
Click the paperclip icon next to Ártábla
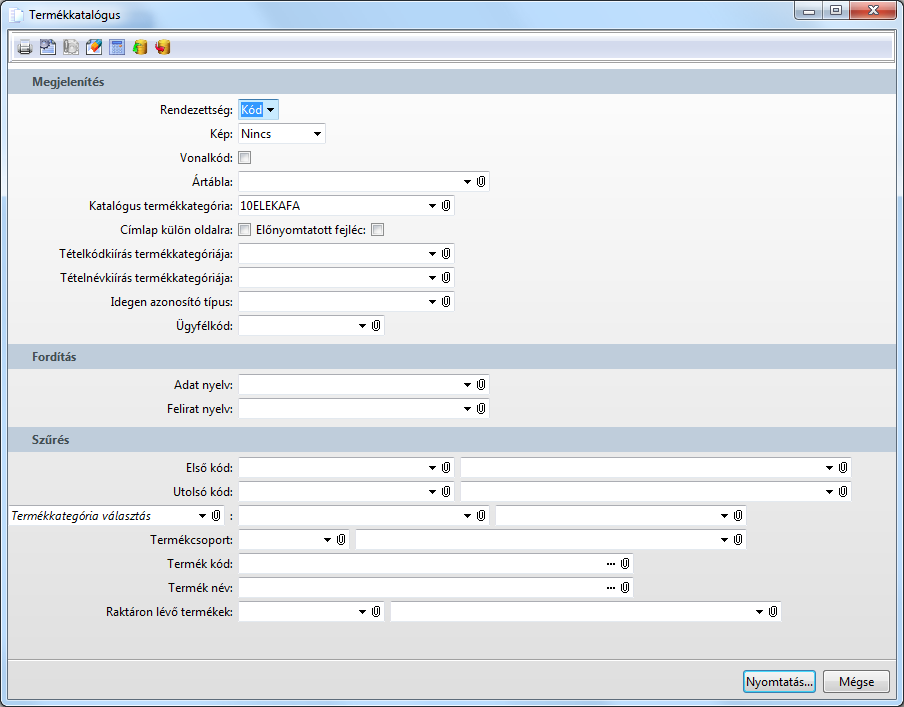481,182
